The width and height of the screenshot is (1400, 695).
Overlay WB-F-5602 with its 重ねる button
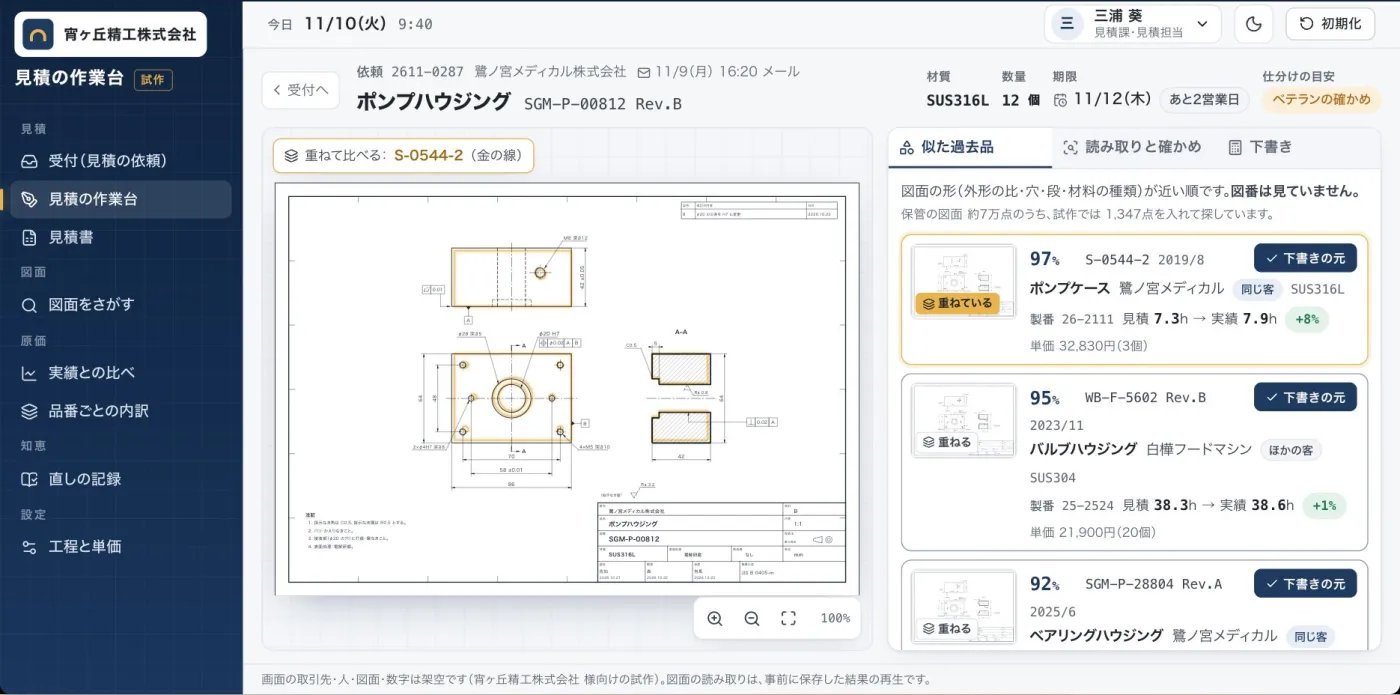[946, 442]
